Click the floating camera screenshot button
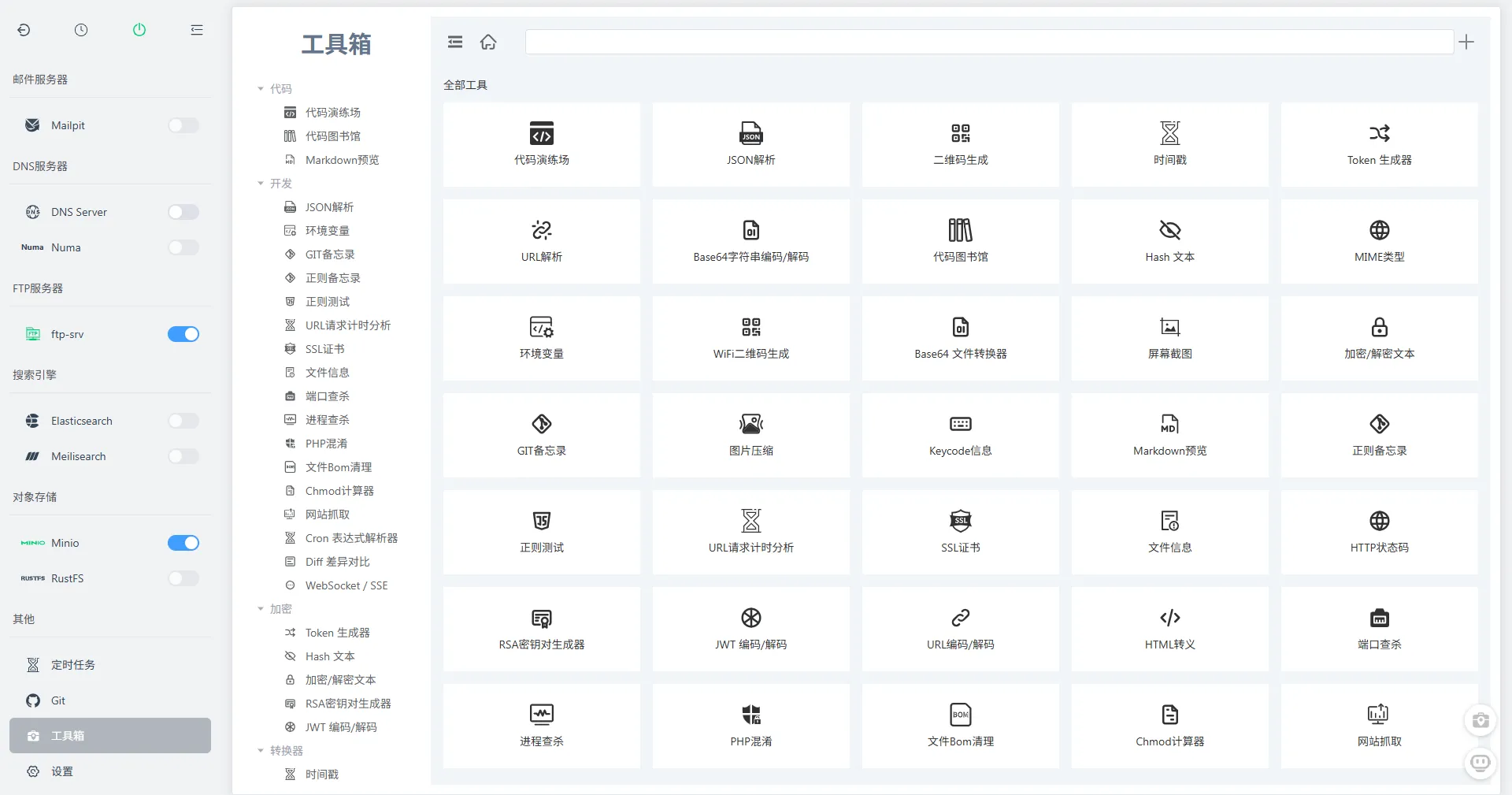The image size is (1512, 795). 1480,720
